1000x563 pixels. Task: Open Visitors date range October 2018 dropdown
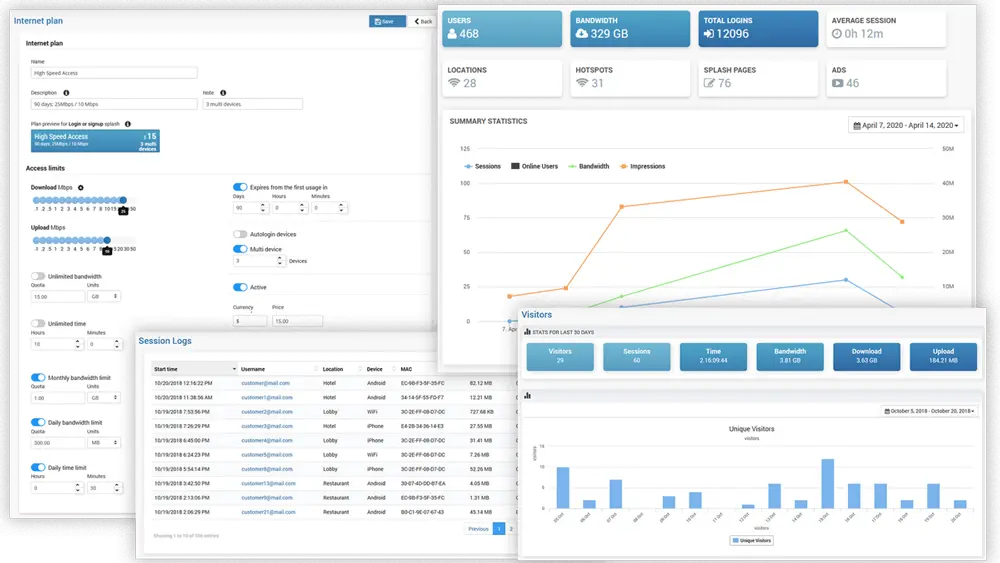928,411
